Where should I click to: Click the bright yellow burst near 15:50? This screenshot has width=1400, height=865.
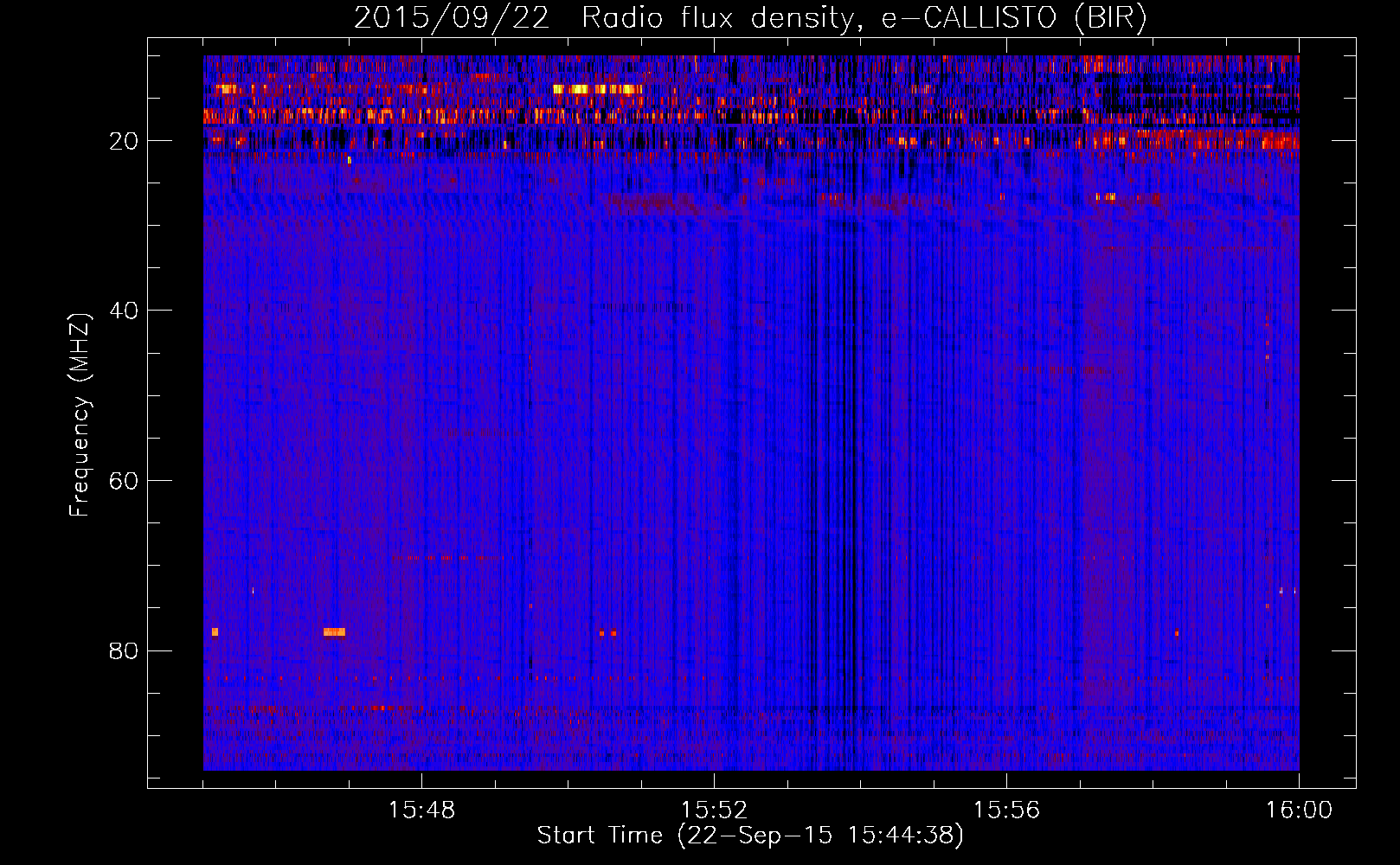(598, 89)
